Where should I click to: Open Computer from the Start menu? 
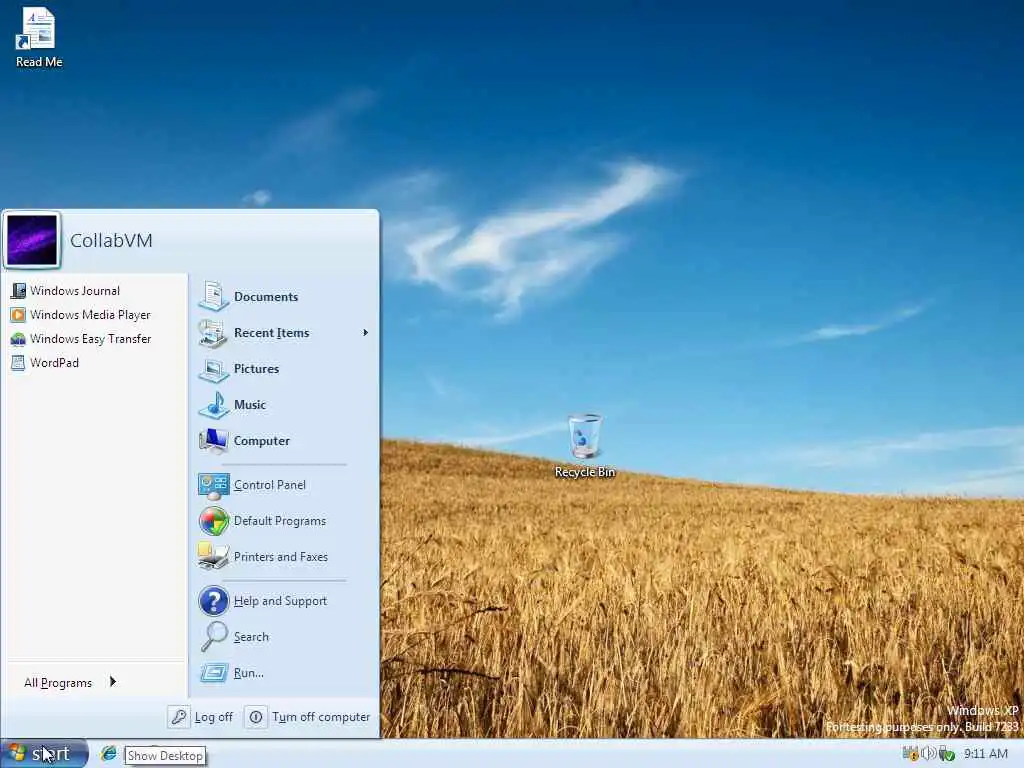pos(283,440)
